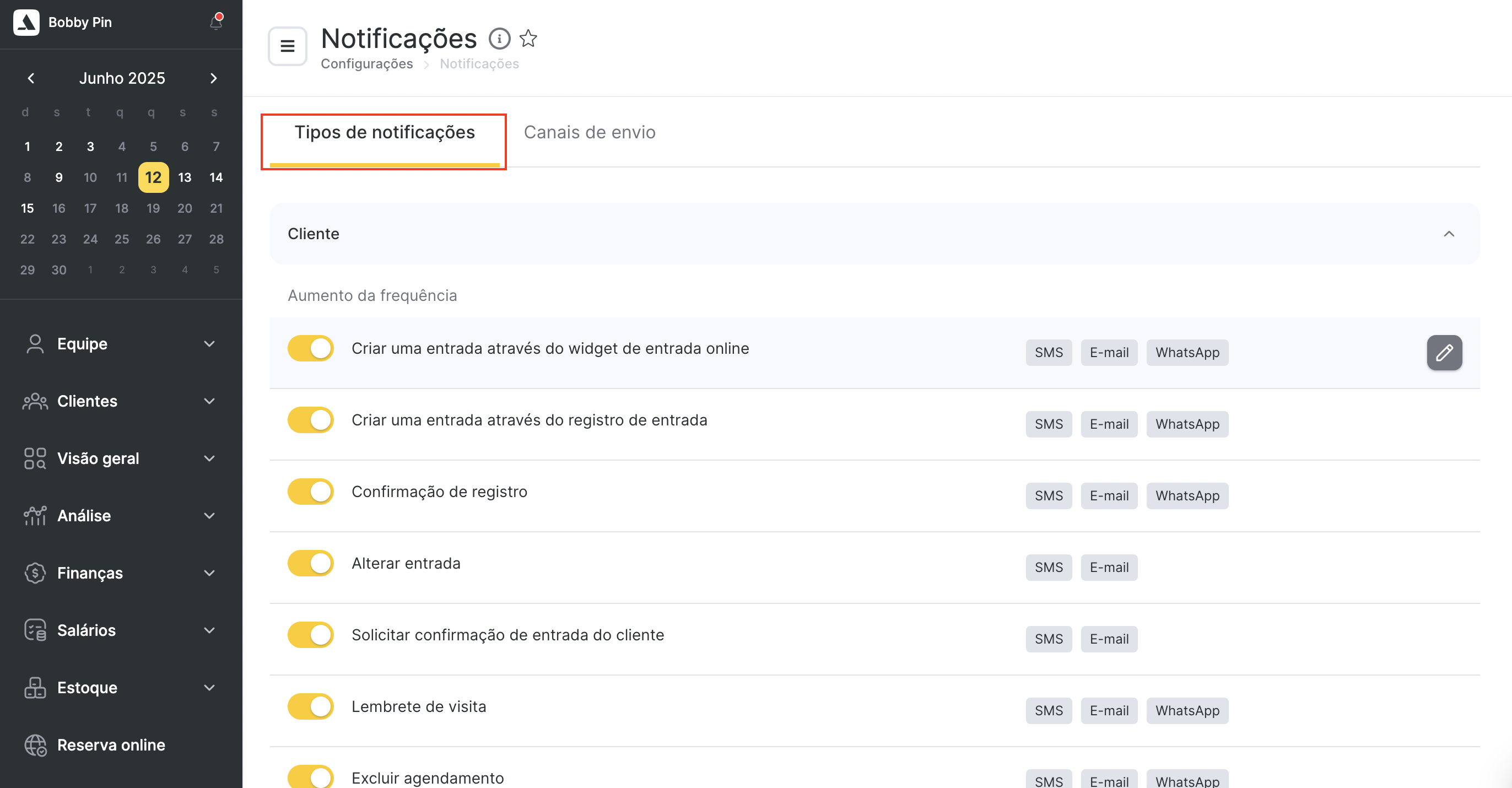The image size is (1512, 788).
Task: Click E-mail tag for 'Confirmação de registro'
Action: click(1109, 495)
